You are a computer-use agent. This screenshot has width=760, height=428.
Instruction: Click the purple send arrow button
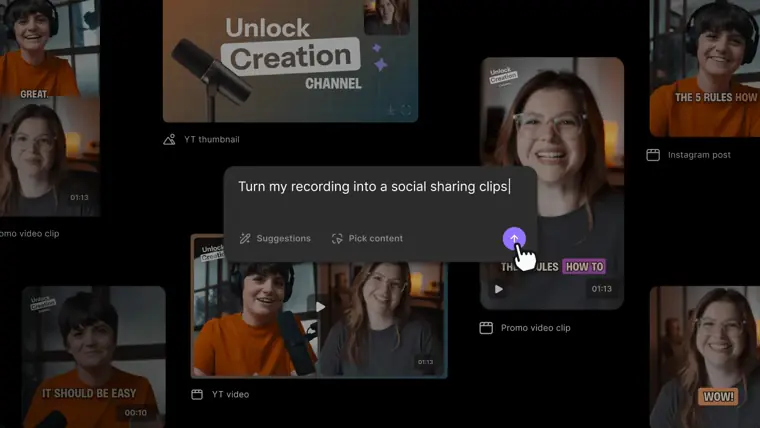click(514, 238)
